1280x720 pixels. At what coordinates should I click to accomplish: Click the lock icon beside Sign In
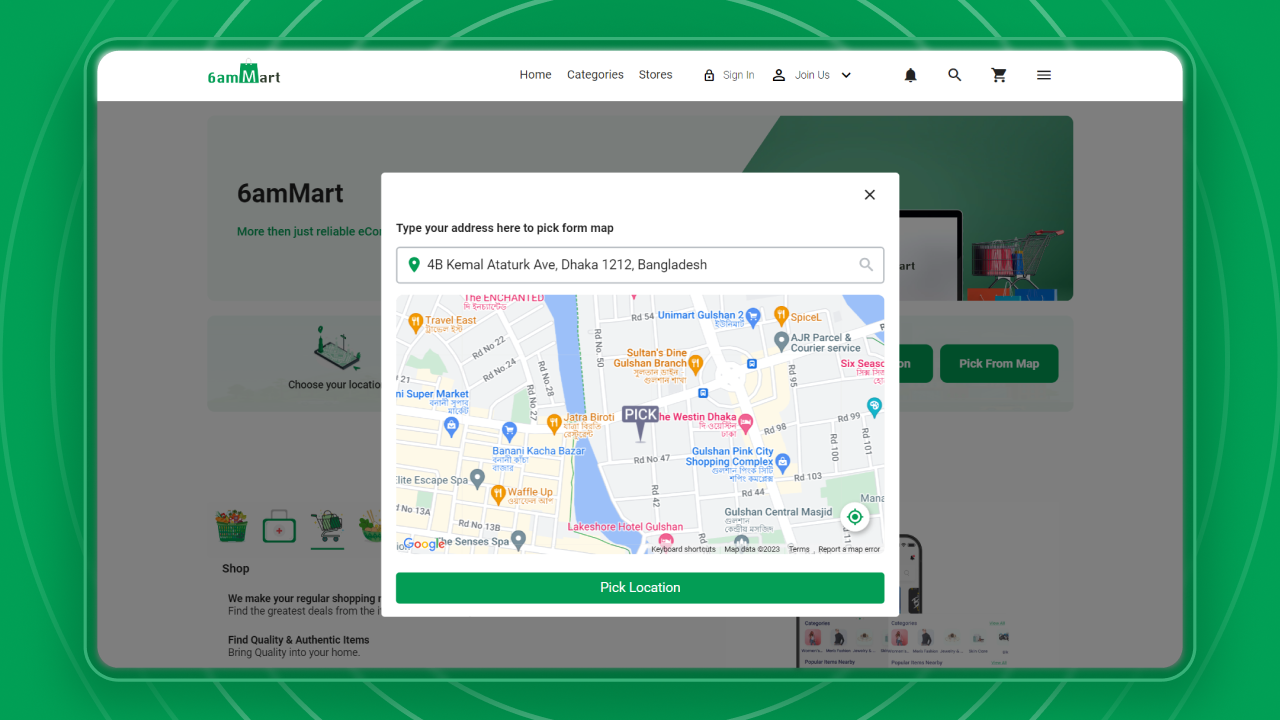[x=709, y=75]
